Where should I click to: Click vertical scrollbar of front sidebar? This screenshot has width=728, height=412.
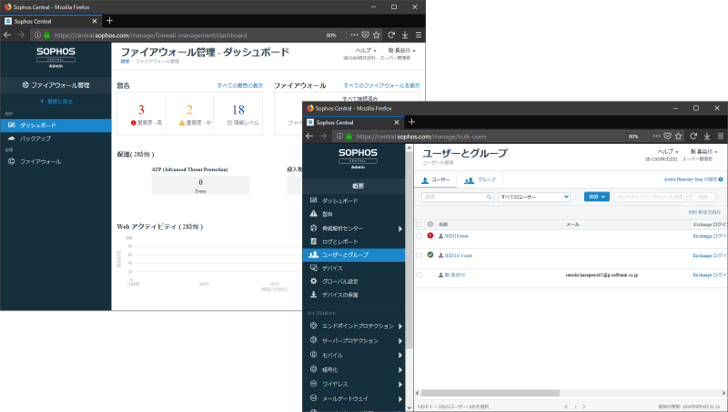409,251
